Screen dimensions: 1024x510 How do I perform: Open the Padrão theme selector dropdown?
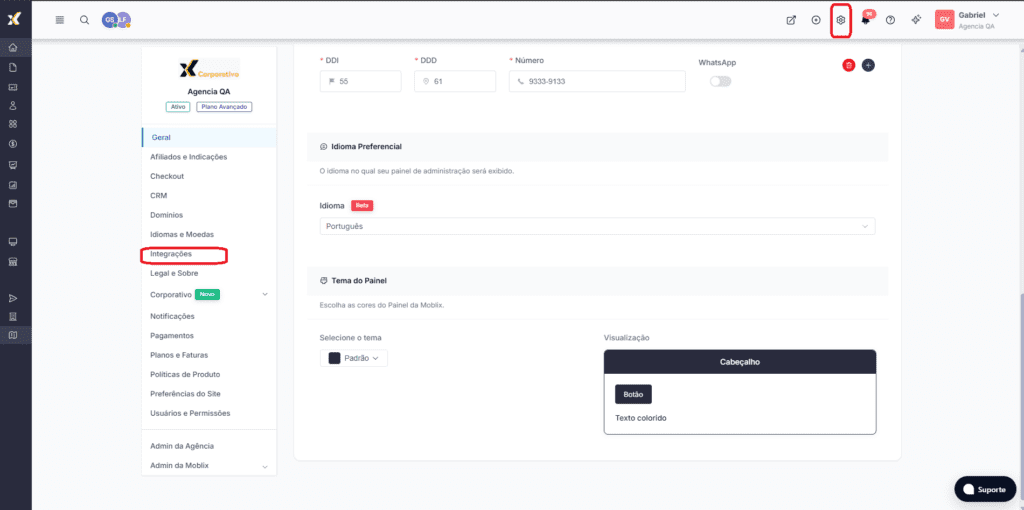[354, 358]
